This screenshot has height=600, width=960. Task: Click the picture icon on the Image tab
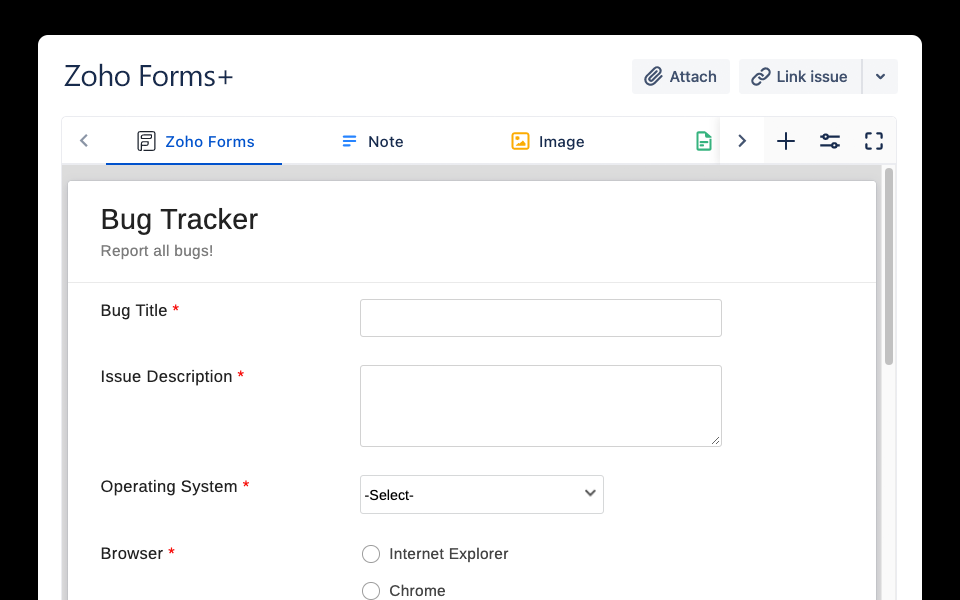520,141
